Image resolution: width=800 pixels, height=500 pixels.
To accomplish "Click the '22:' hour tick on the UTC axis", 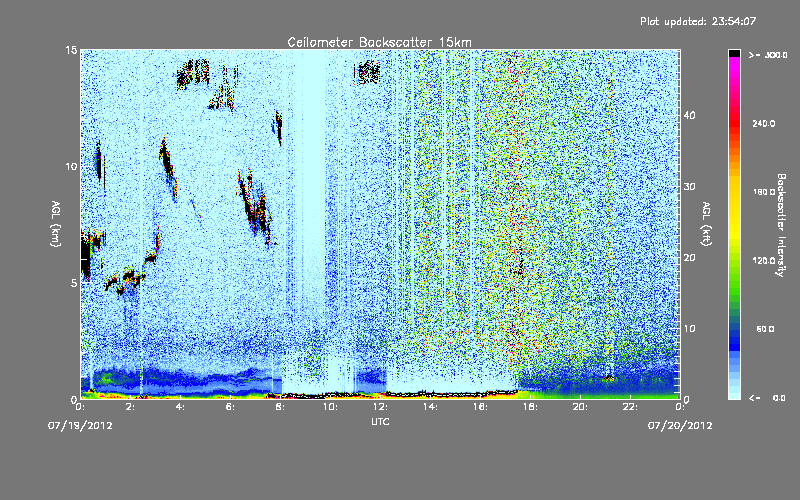I will pos(630,407).
